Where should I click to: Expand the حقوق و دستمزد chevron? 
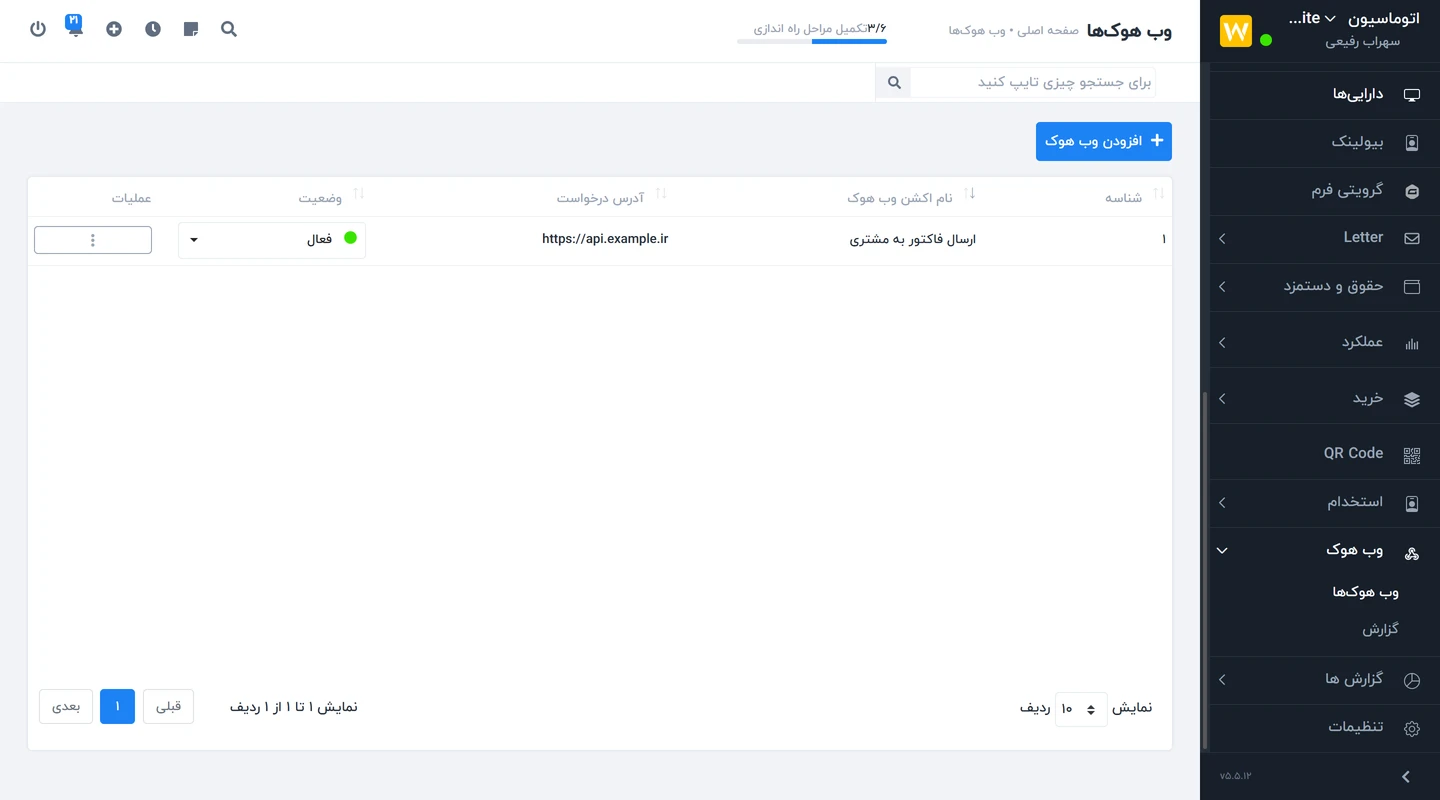click(x=1222, y=287)
